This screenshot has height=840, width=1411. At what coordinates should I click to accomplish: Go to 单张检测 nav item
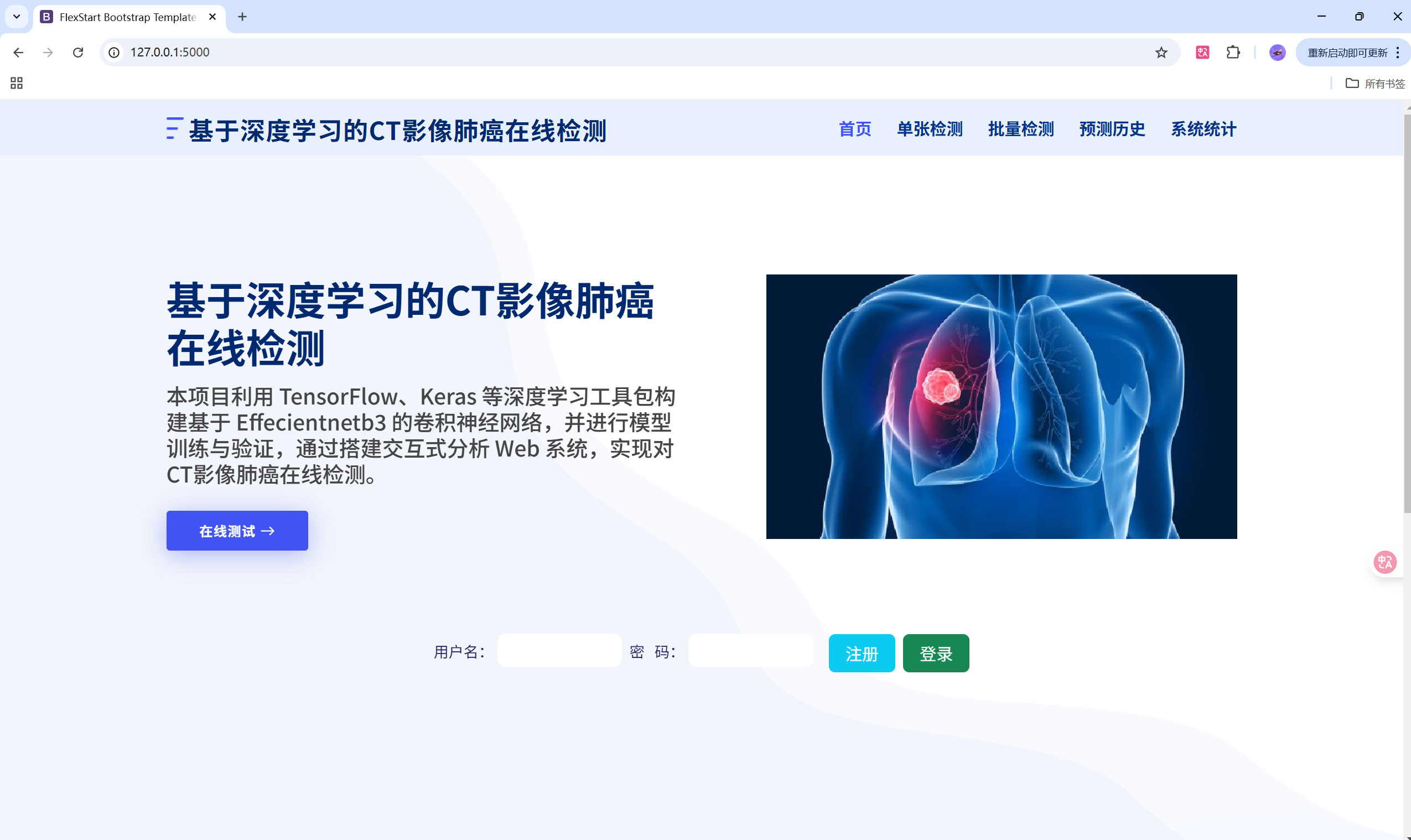click(930, 129)
